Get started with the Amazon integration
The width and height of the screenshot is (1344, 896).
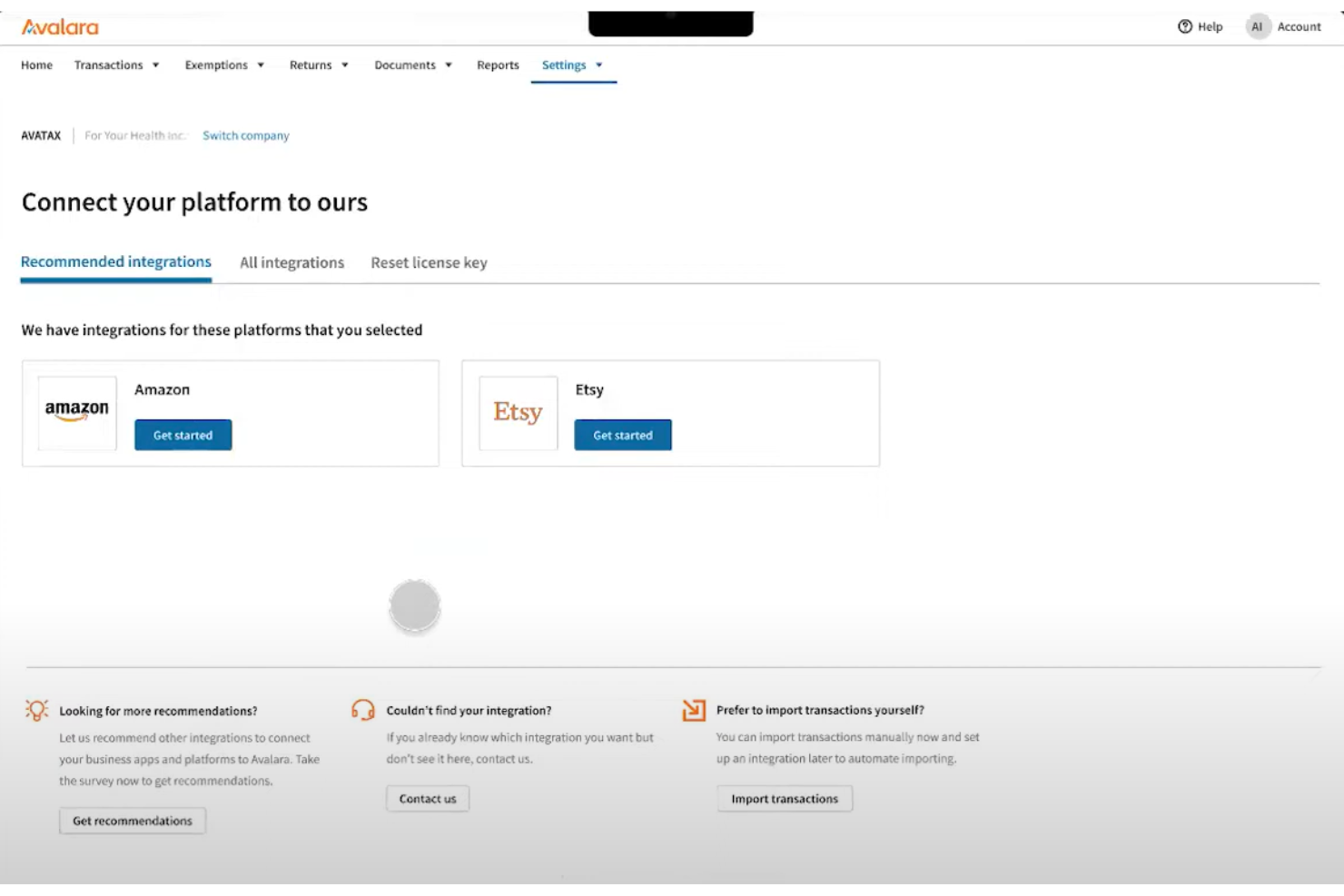[x=183, y=434]
